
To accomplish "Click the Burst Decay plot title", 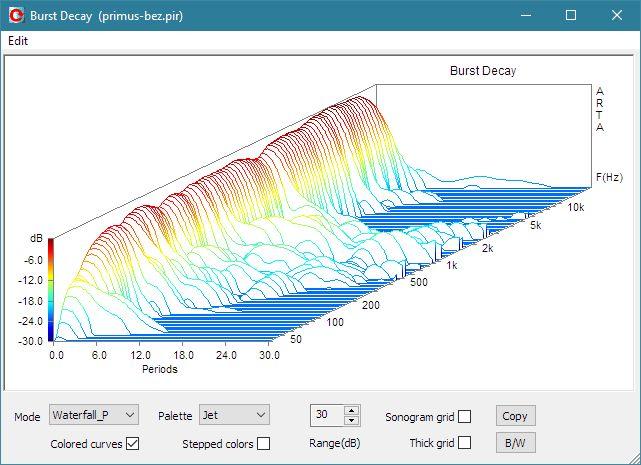I will pyautogui.click(x=482, y=71).
